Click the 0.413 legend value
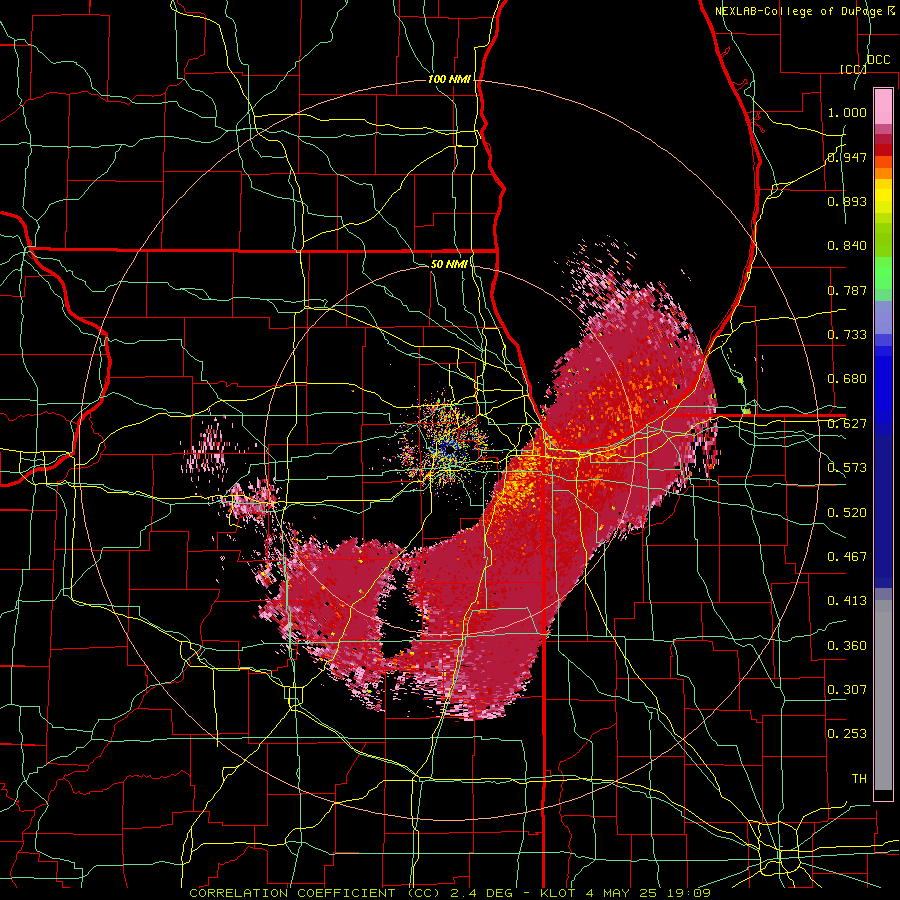The width and height of the screenshot is (900, 900). [x=847, y=601]
